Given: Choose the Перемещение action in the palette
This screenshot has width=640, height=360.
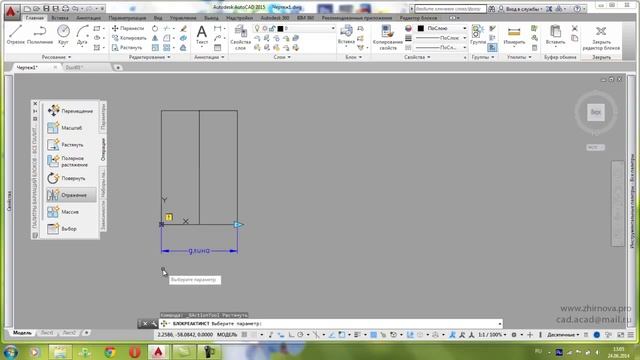Looking at the screenshot, I should (x=70, y=111).
